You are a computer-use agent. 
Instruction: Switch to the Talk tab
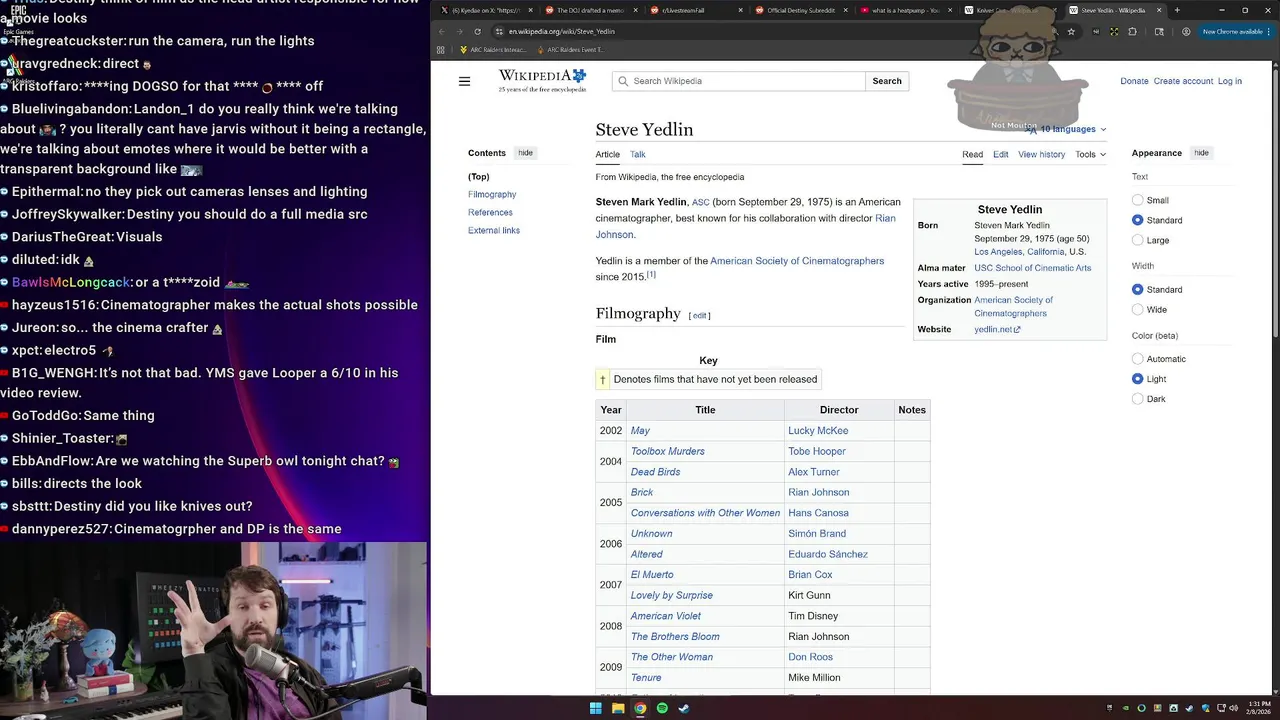point(637,154)
